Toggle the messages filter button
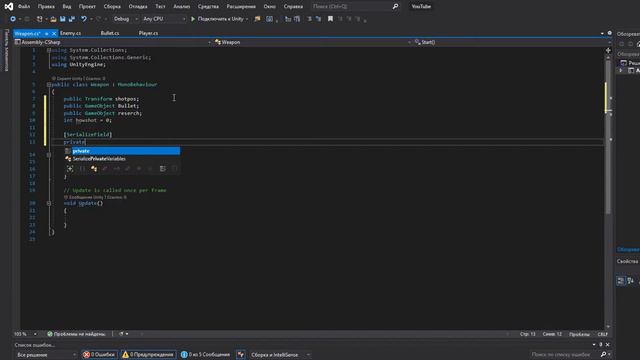Viewport: 640px width, 360px height. pyautogui.click(x=205, y=355)
